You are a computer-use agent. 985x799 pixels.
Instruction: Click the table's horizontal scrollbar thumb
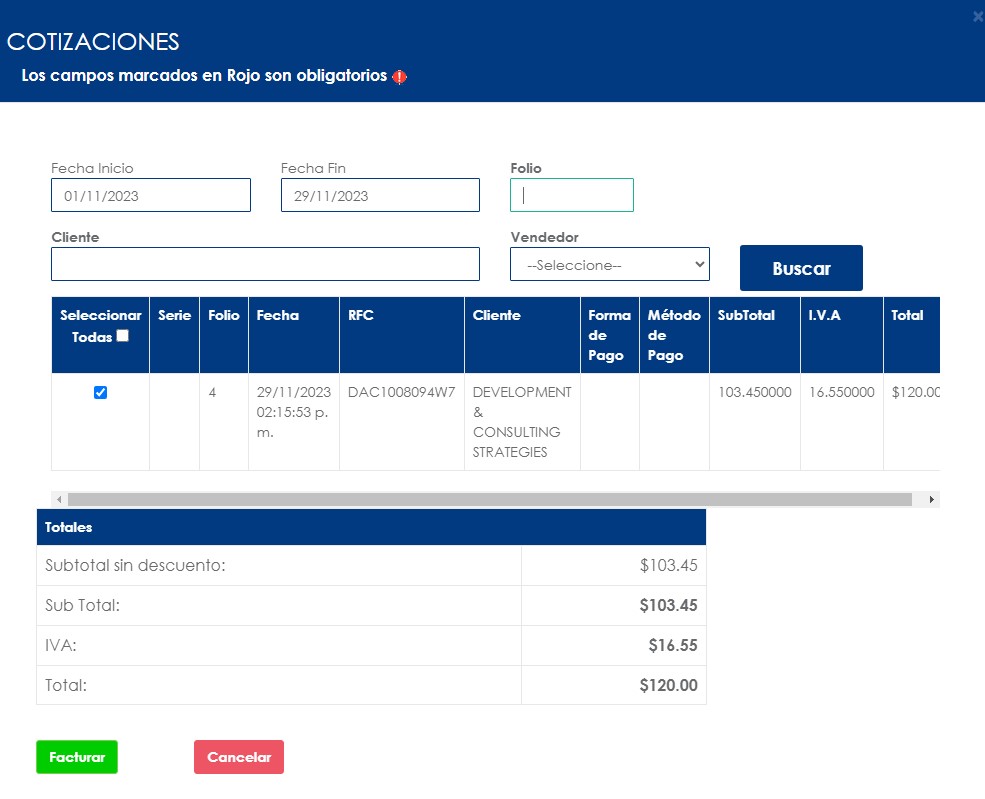coord(490,499)
